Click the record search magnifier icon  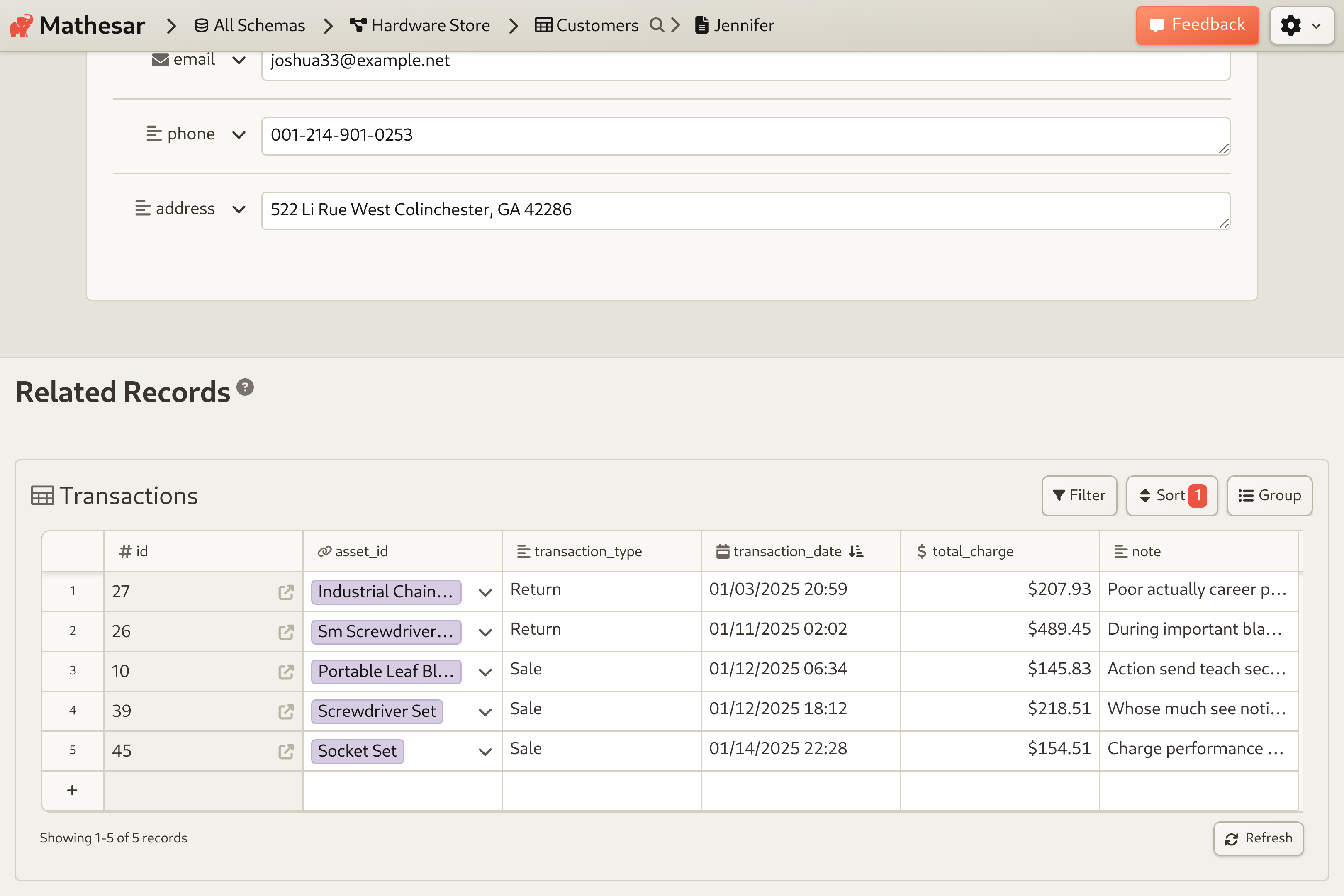657,25
